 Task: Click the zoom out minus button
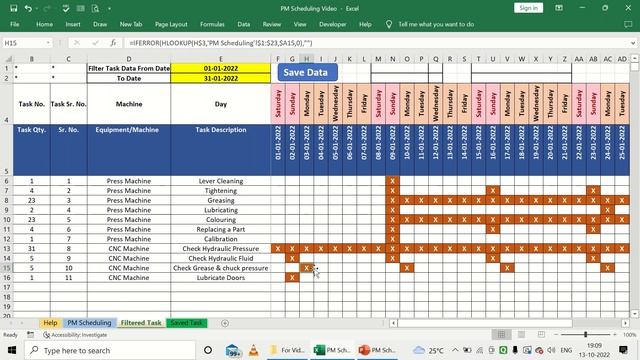[556, 335]
